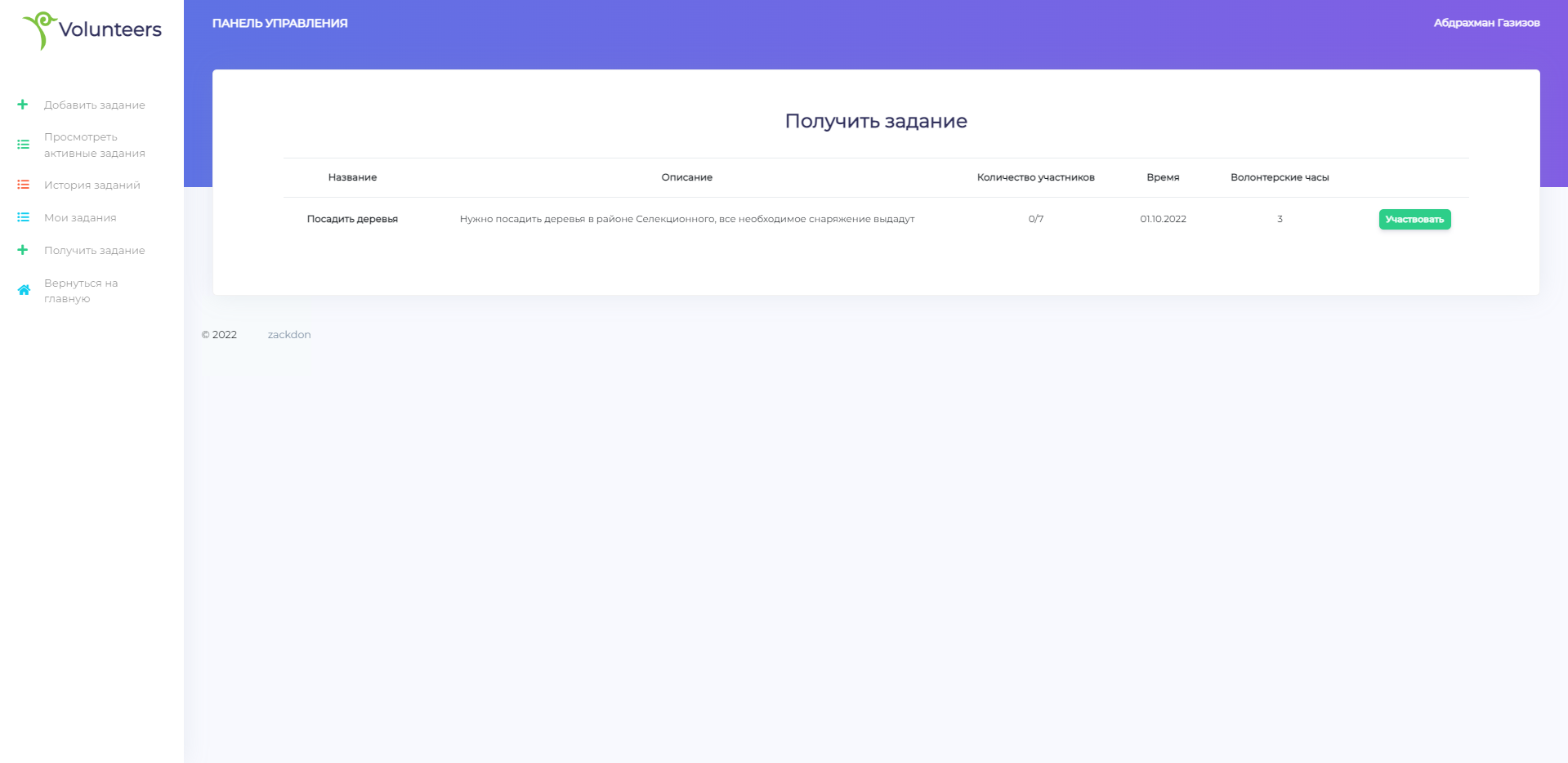Viewport: 1568px width, 763px height.
Task: Return via Вернуться на главную link
Action: click(x=81, y=290)
